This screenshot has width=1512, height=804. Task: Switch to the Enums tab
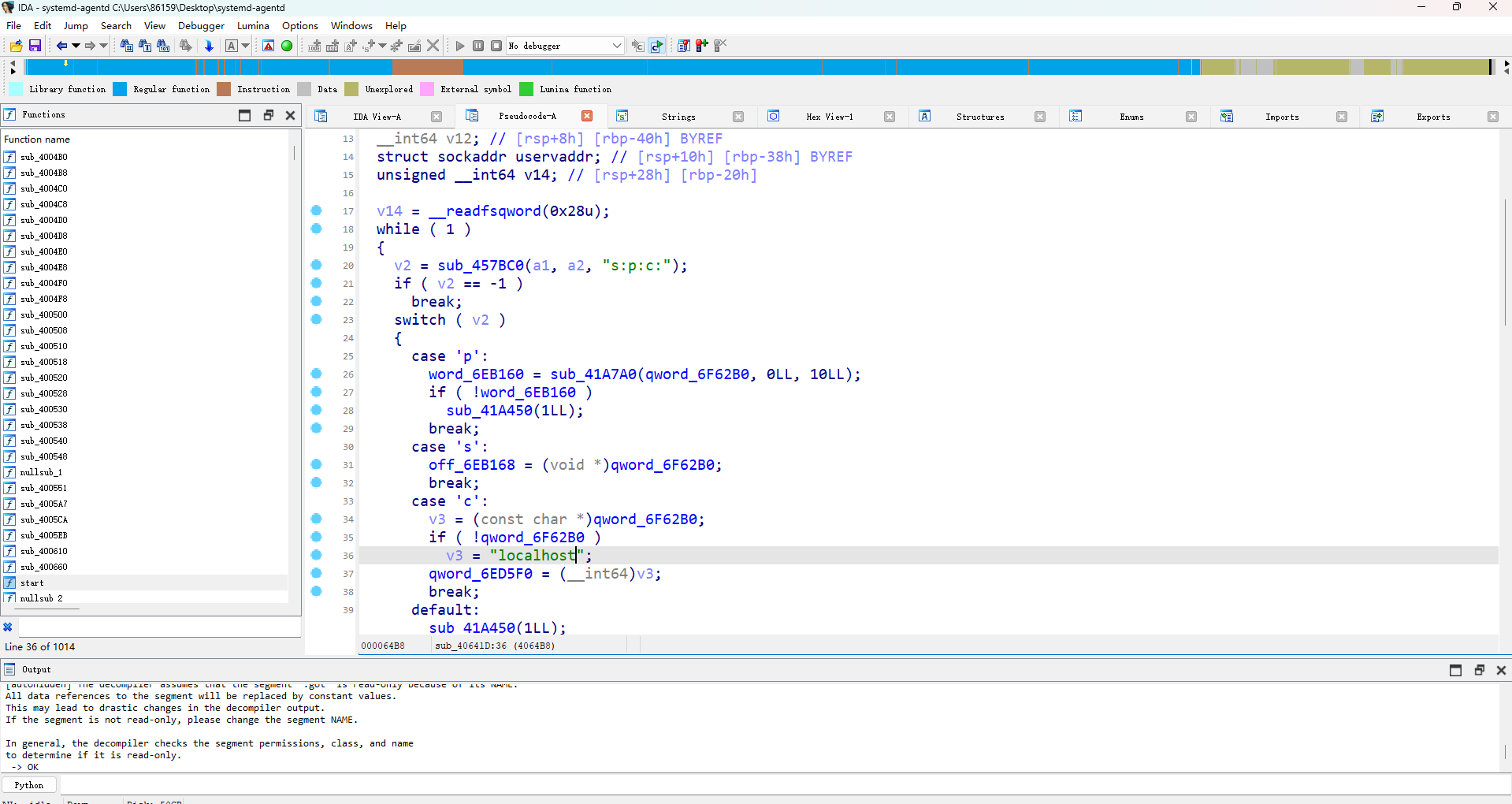1131,117
